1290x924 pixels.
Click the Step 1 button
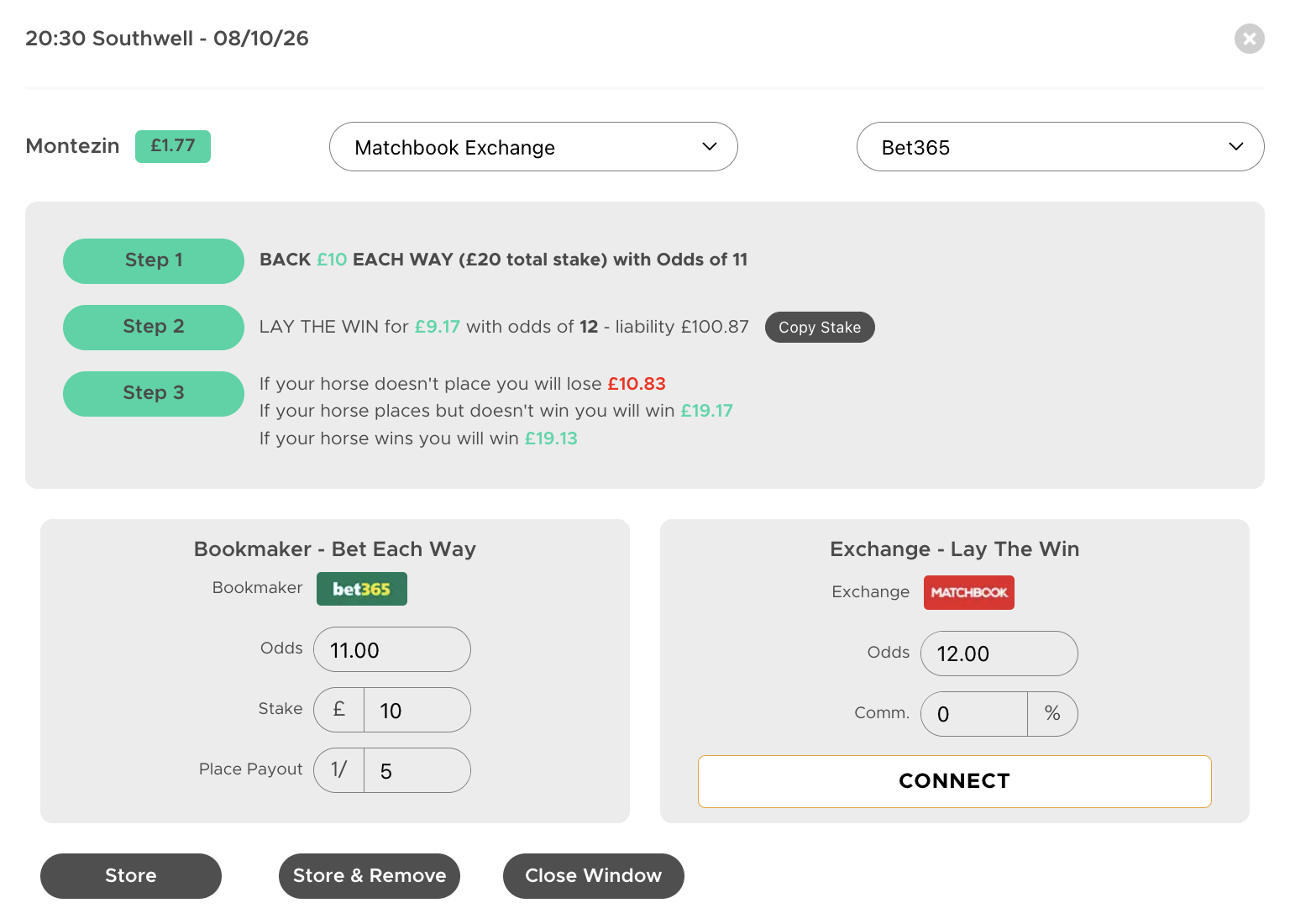point(154,260)
